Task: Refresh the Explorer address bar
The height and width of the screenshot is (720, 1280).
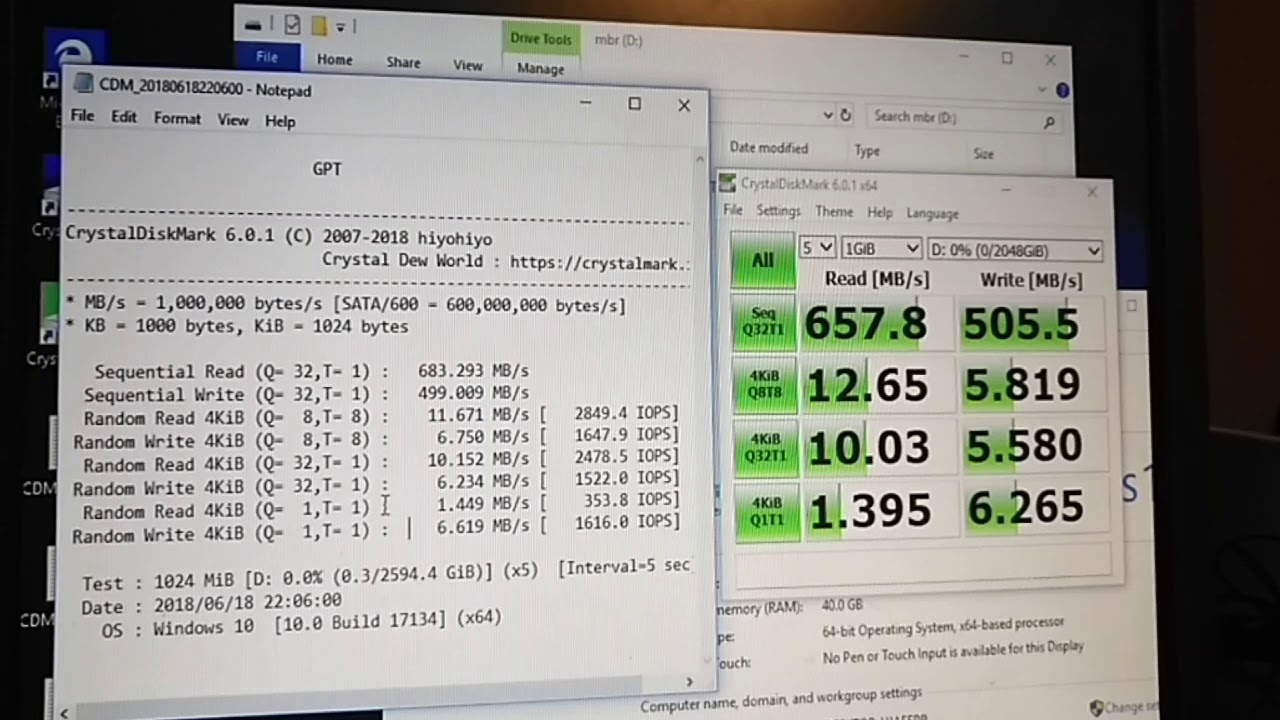Action: [x=845, y=115]
